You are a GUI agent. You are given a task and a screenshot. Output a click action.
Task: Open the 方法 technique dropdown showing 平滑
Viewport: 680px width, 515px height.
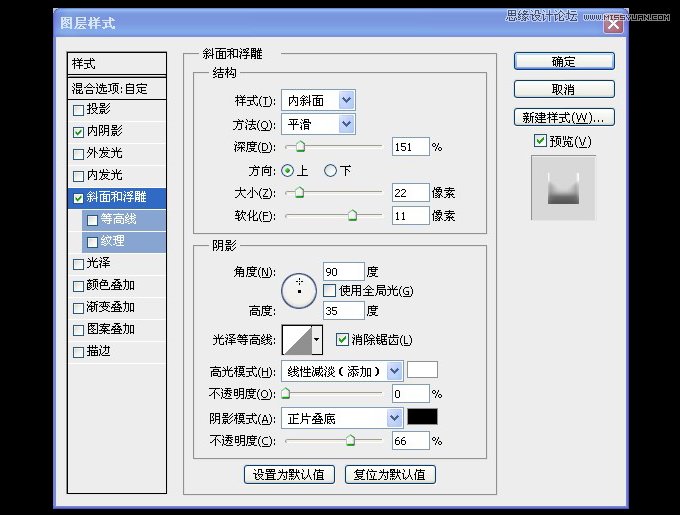coord(318,124)
